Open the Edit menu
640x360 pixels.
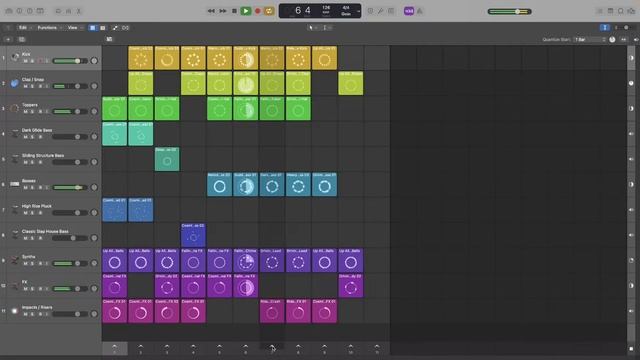(x=23, y=28)
